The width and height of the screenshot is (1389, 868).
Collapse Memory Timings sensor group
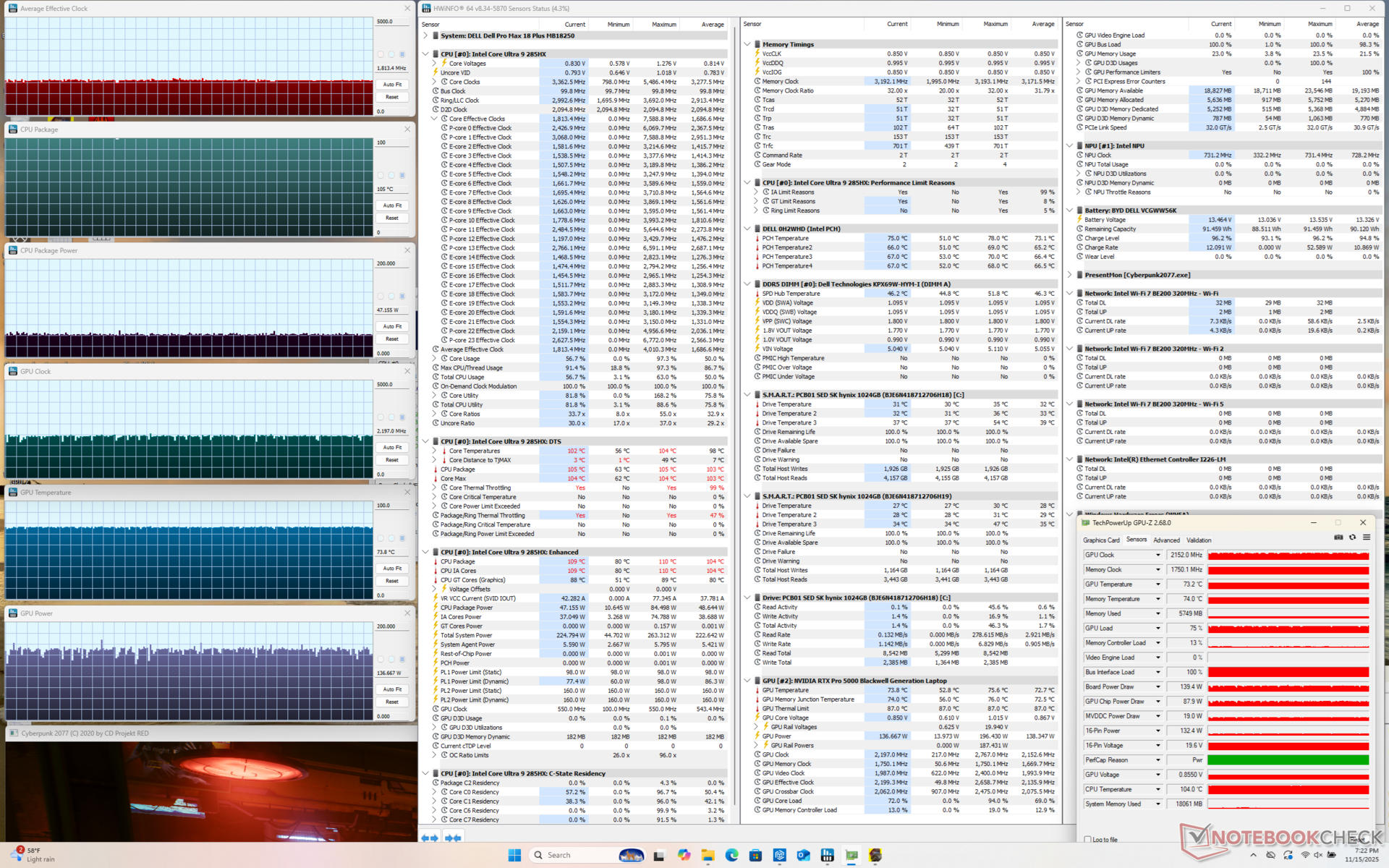click(x=747, y=44)
